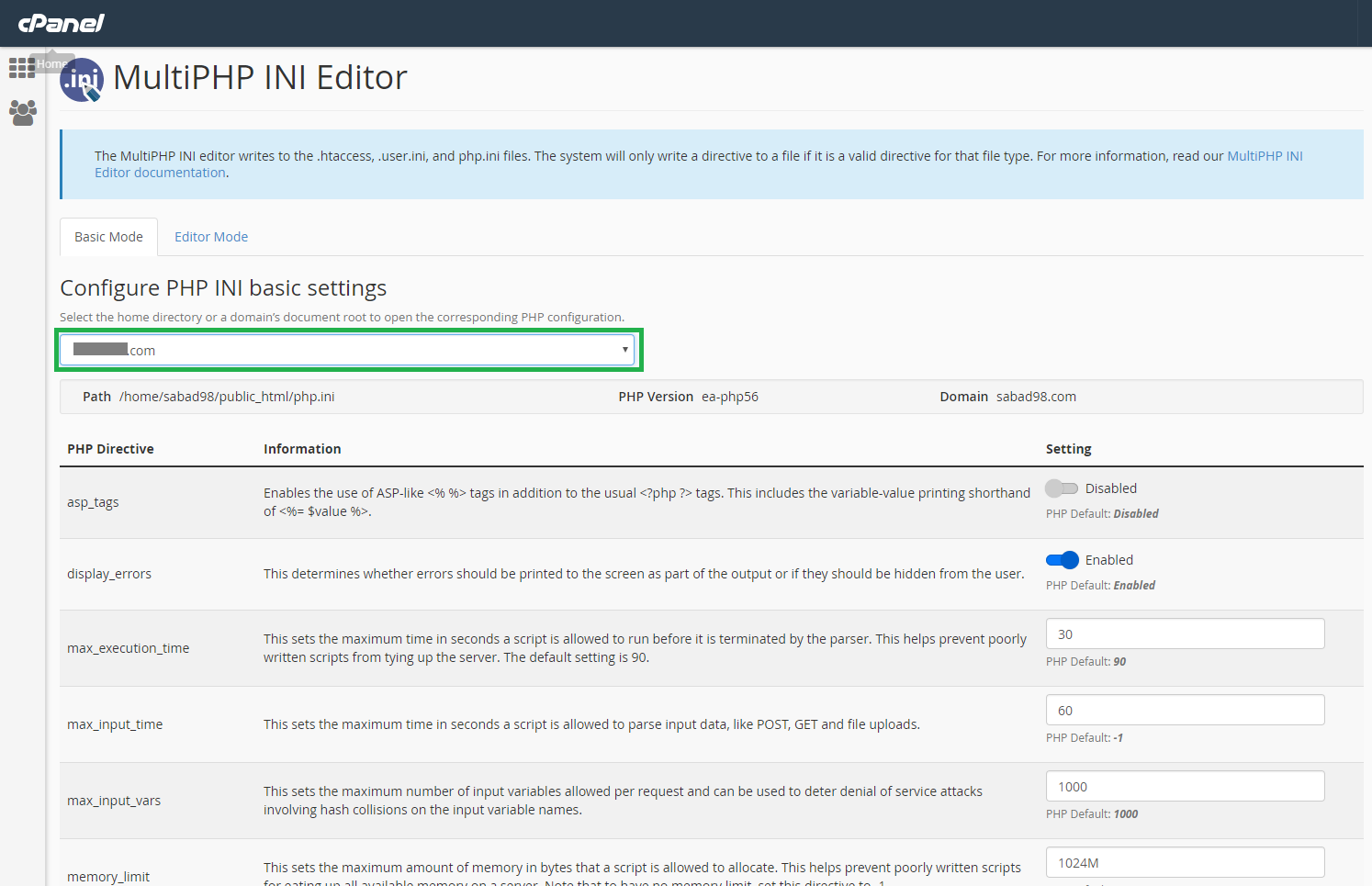Select the Basic Mode tab
This screenshot has width=1372, height=886.
(x=108, y=237)
